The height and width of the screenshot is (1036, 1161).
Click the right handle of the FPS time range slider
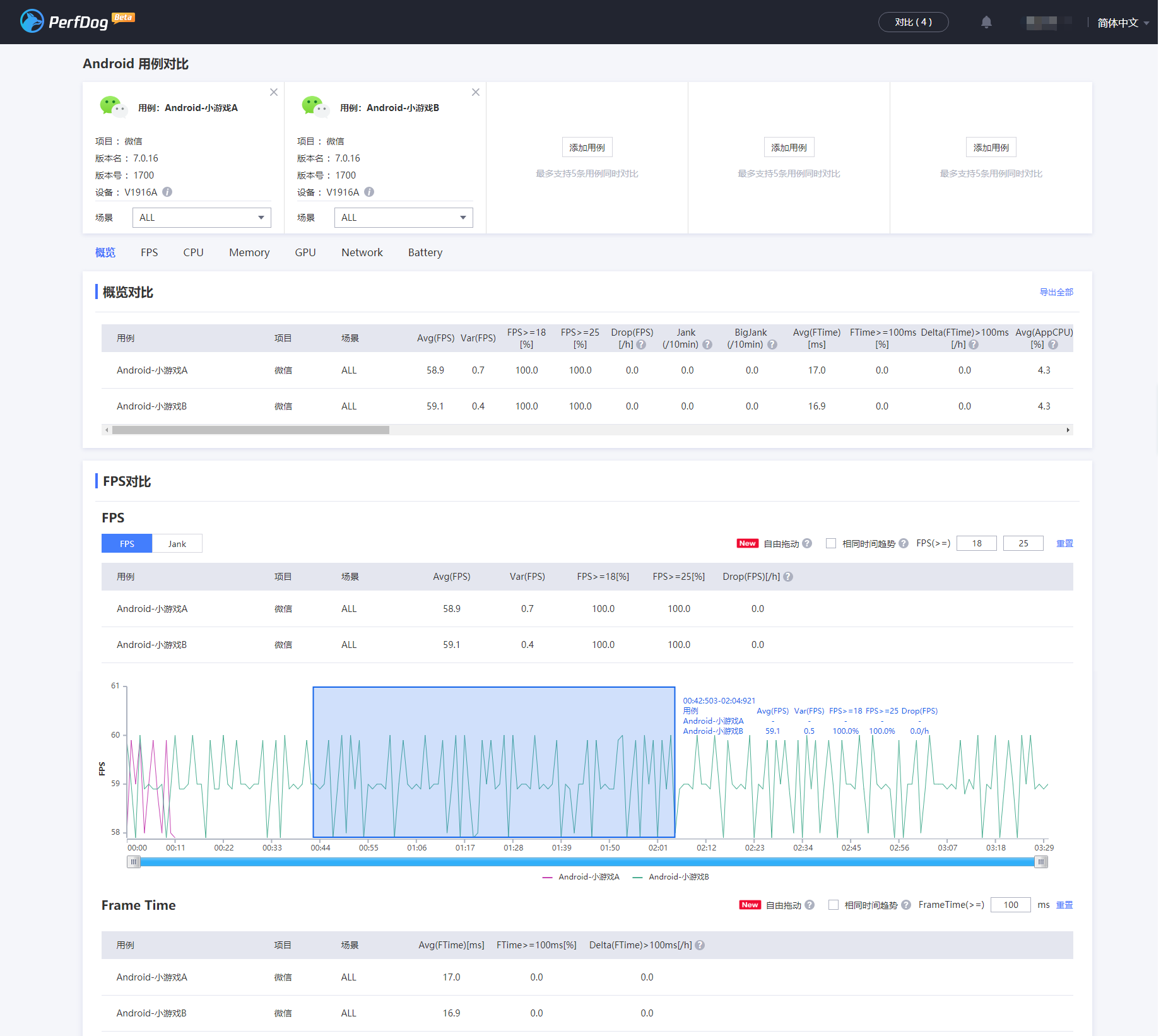(1041, 862)
